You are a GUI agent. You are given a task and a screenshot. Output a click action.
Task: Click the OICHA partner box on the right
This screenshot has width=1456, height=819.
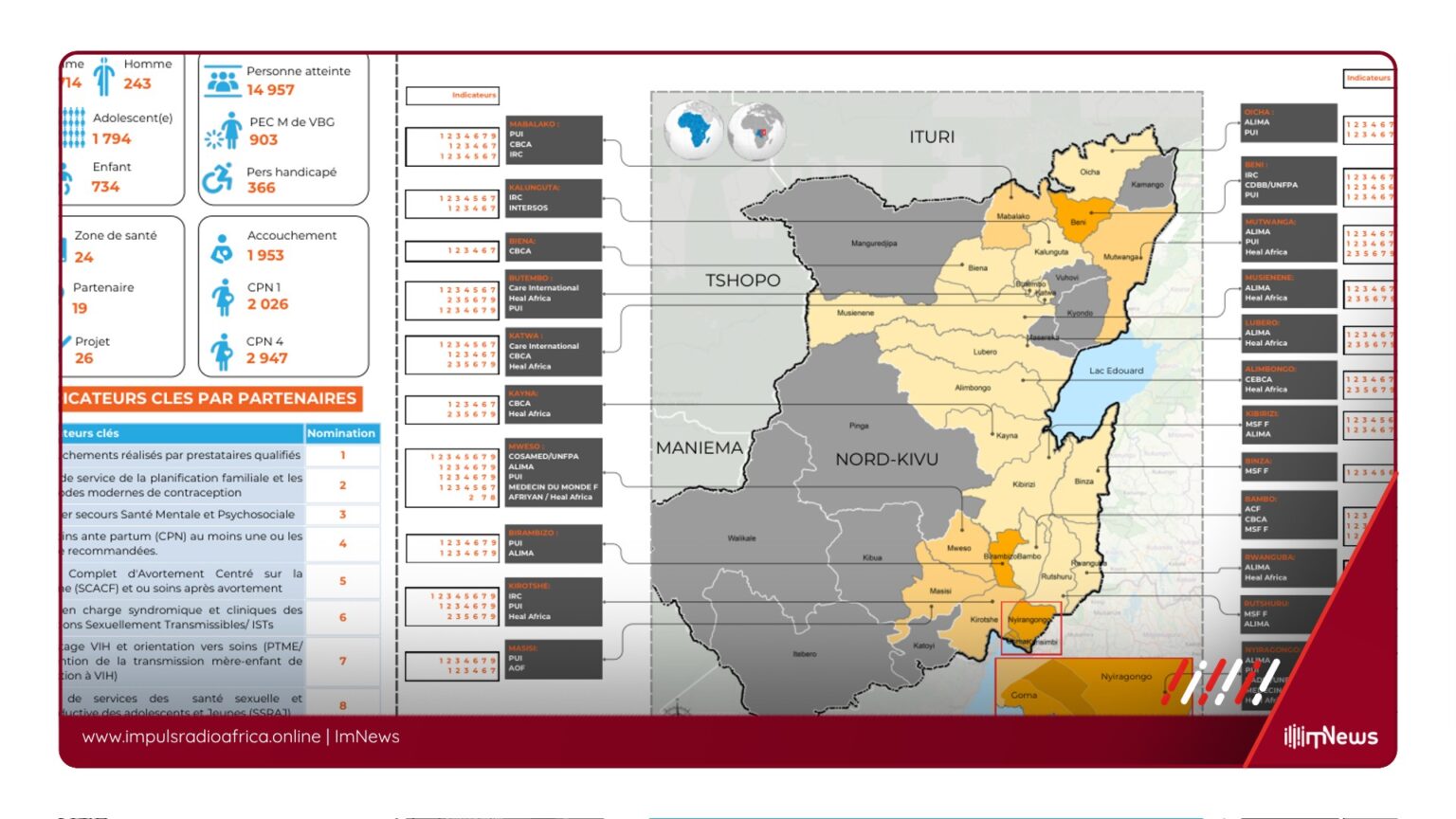pos(1288,122)
